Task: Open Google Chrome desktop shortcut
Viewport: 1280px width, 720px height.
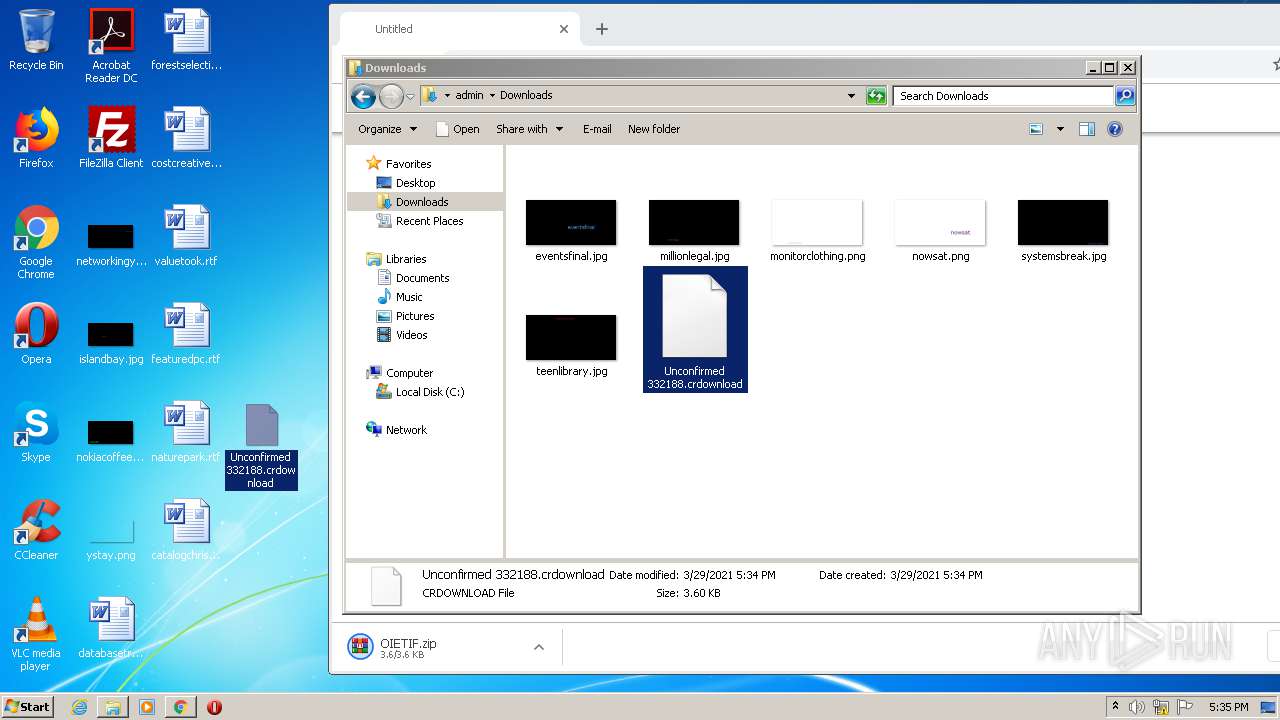Action: pos(36,243)
